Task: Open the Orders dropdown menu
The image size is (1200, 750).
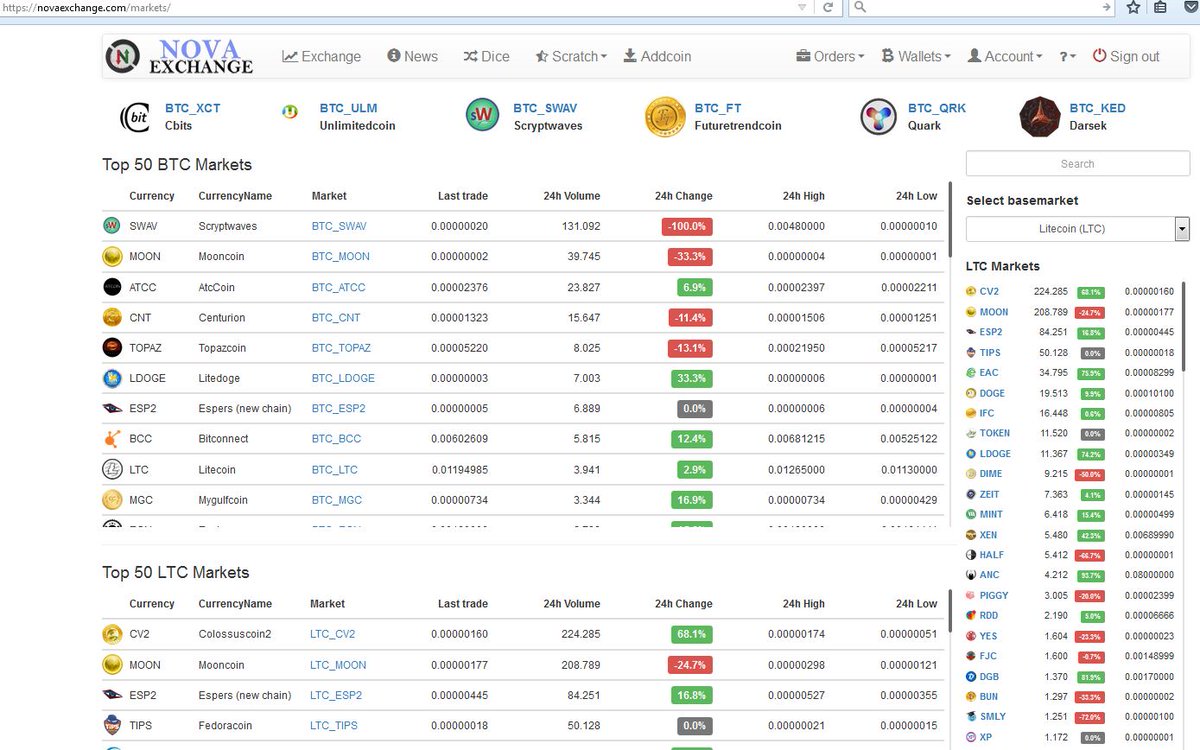Action: [830, 56]
